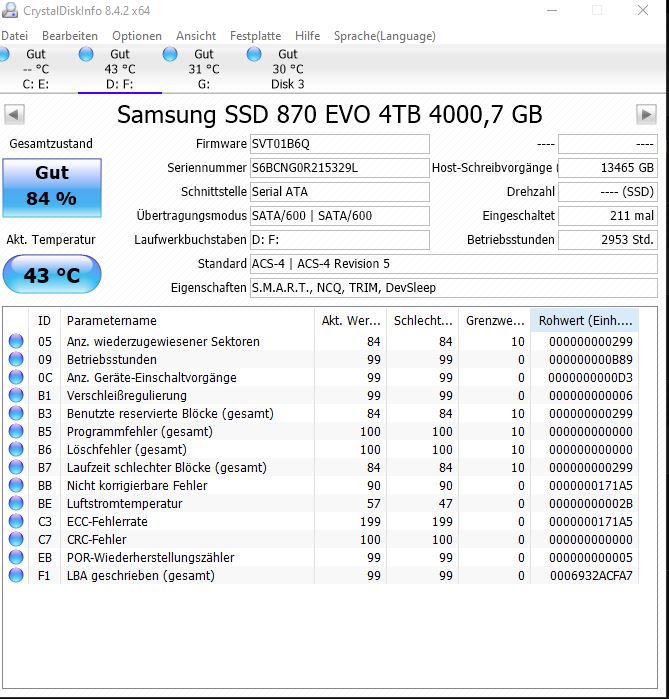The width and height of the screenshot is (669, 699).
Task: Click status orb for LBA geschrieben row
Action: 16,575
